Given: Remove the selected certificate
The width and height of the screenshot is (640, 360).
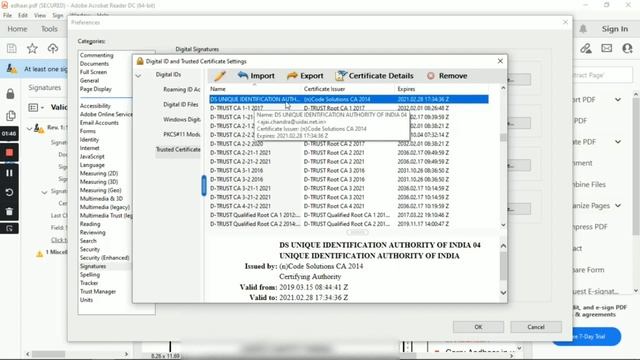Looking at the screenshot, I should point(447,76).
